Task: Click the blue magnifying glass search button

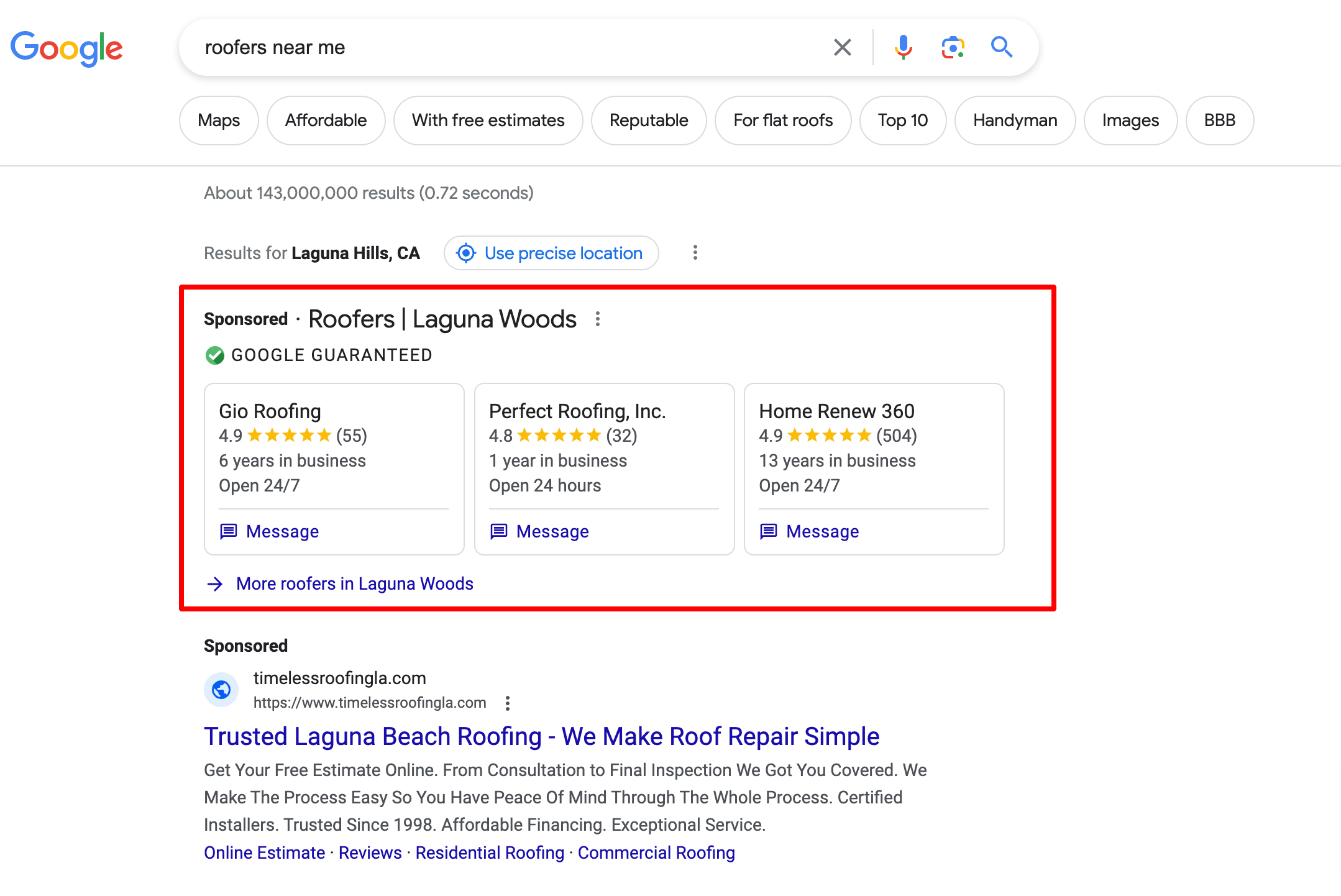Action: coord(1001,47)
